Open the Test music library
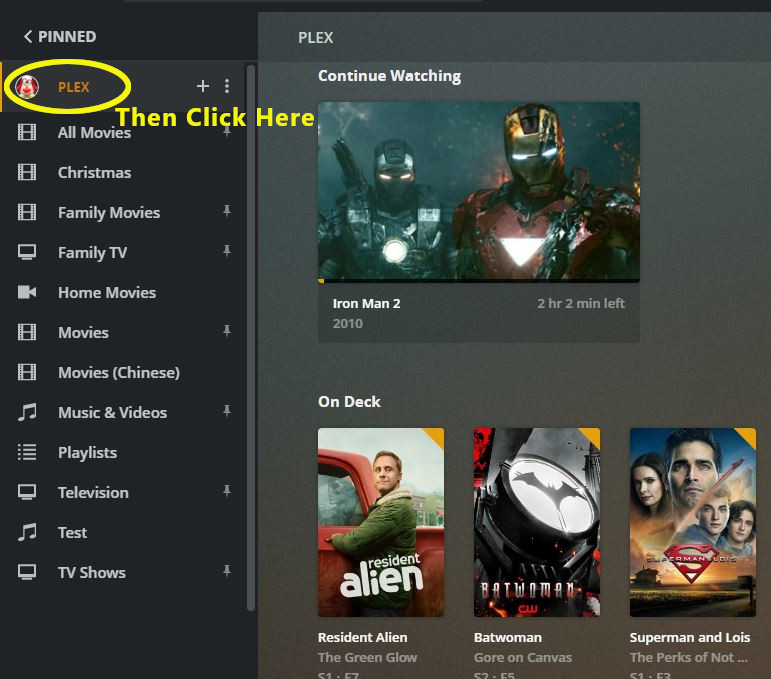Screen dimensions: 771x679 click(72, 532)
